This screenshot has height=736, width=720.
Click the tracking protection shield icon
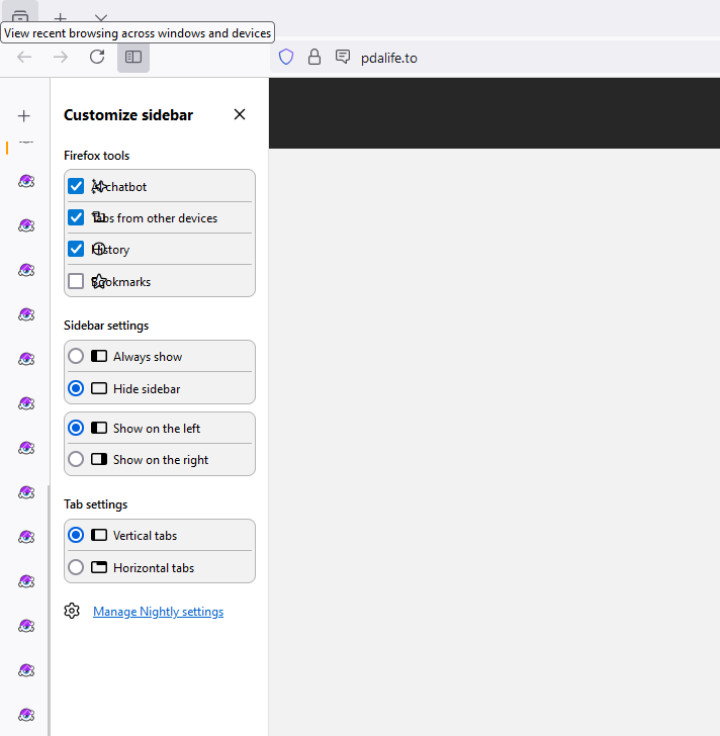click(286, 57)
